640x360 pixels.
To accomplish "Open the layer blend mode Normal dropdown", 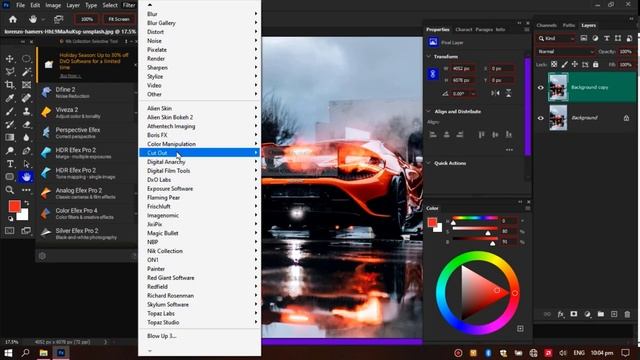I will coord(566,52).
